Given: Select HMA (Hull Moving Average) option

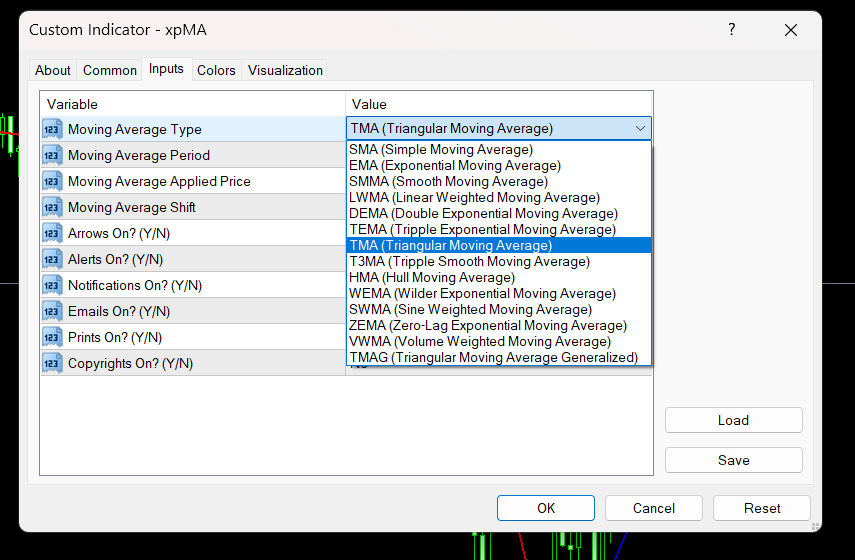Looking at the screenshot, I should pyautogui.click(x=432, y=277).
